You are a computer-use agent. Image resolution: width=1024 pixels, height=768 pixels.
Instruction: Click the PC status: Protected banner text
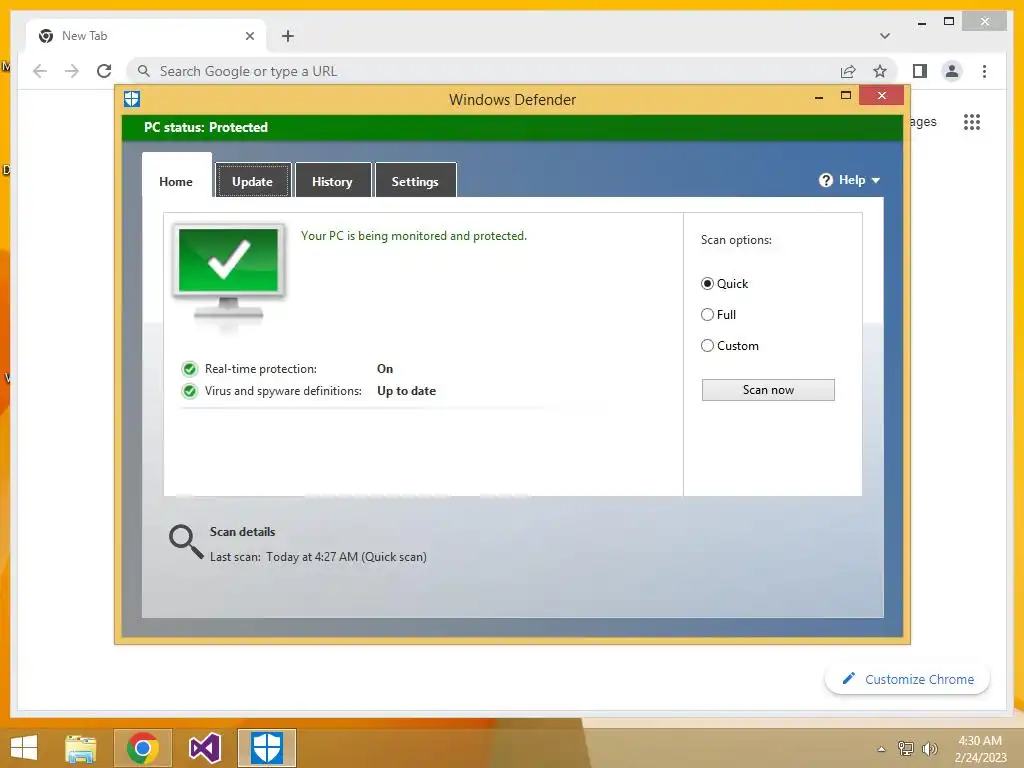(206, 127)
